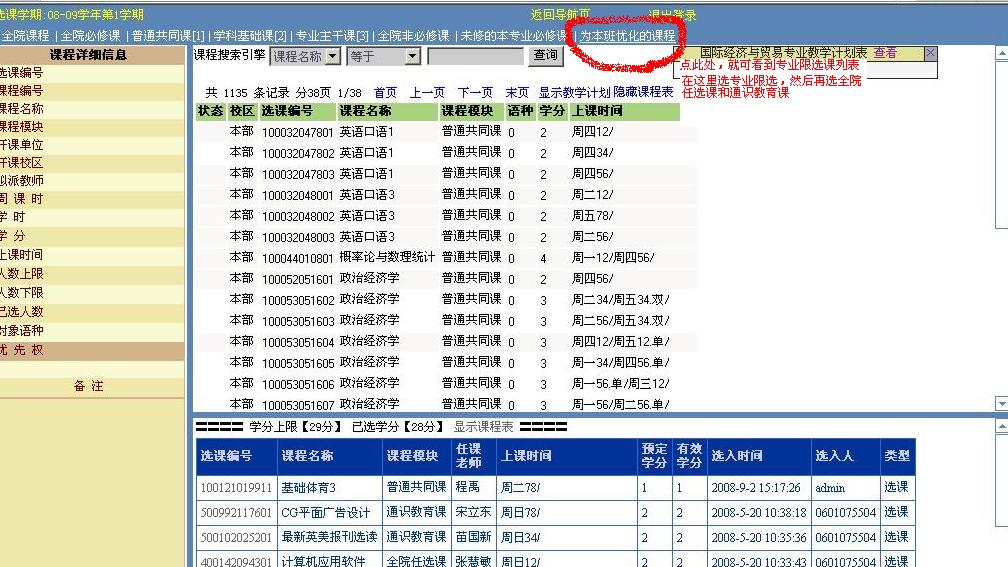Switch to 全院课程 tab

(24, 36)
